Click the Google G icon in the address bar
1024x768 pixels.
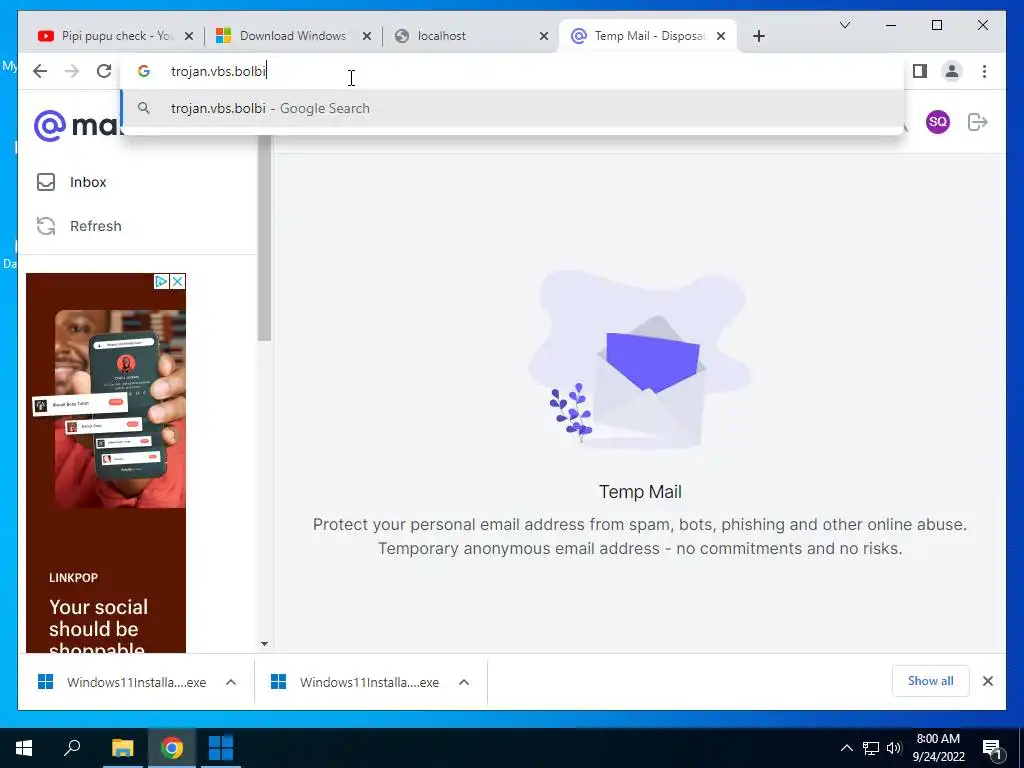(x=144, y=71)
